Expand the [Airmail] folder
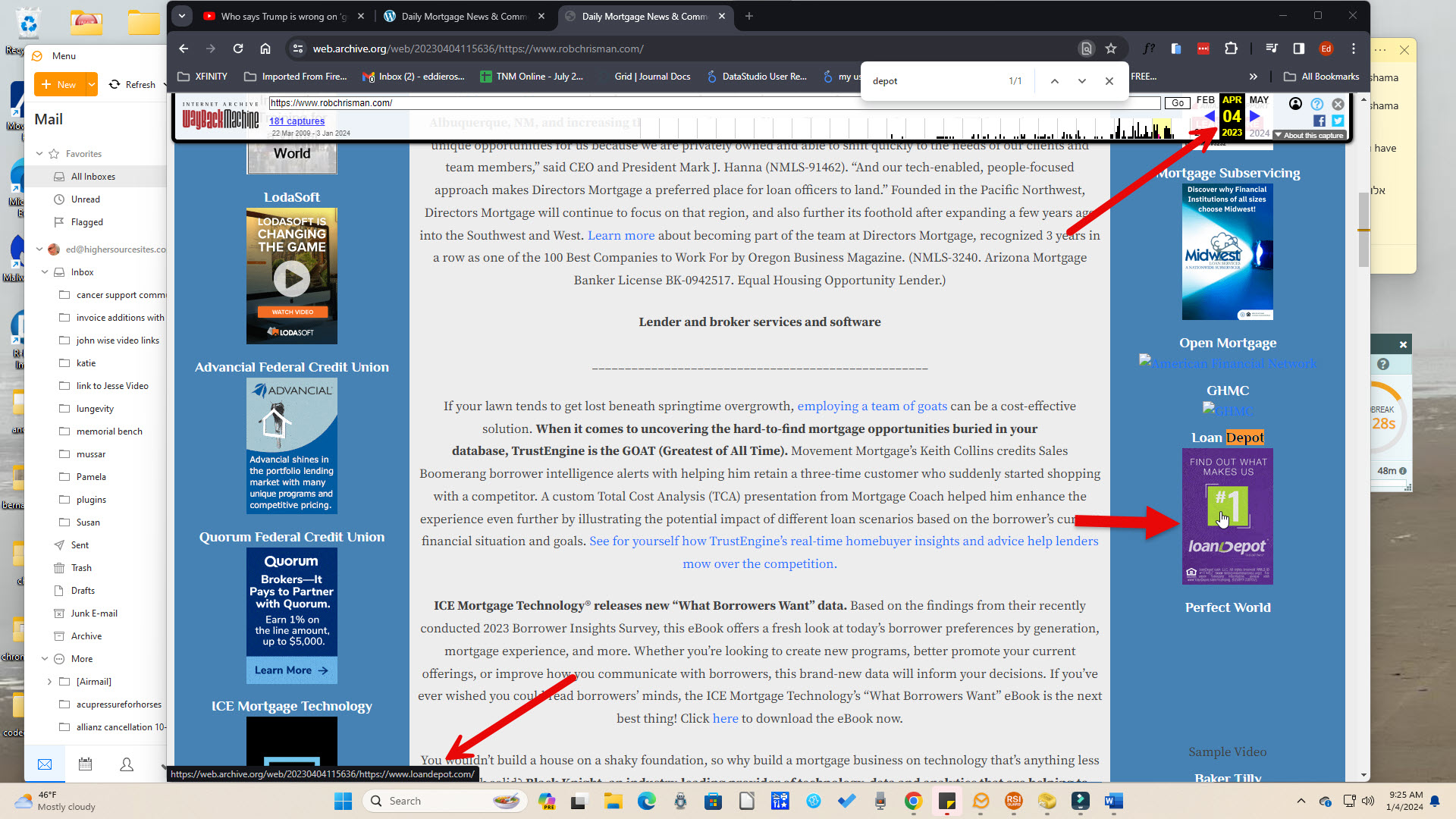The width and height of the screenshot is (1456, 819). (x=50, y=682)
